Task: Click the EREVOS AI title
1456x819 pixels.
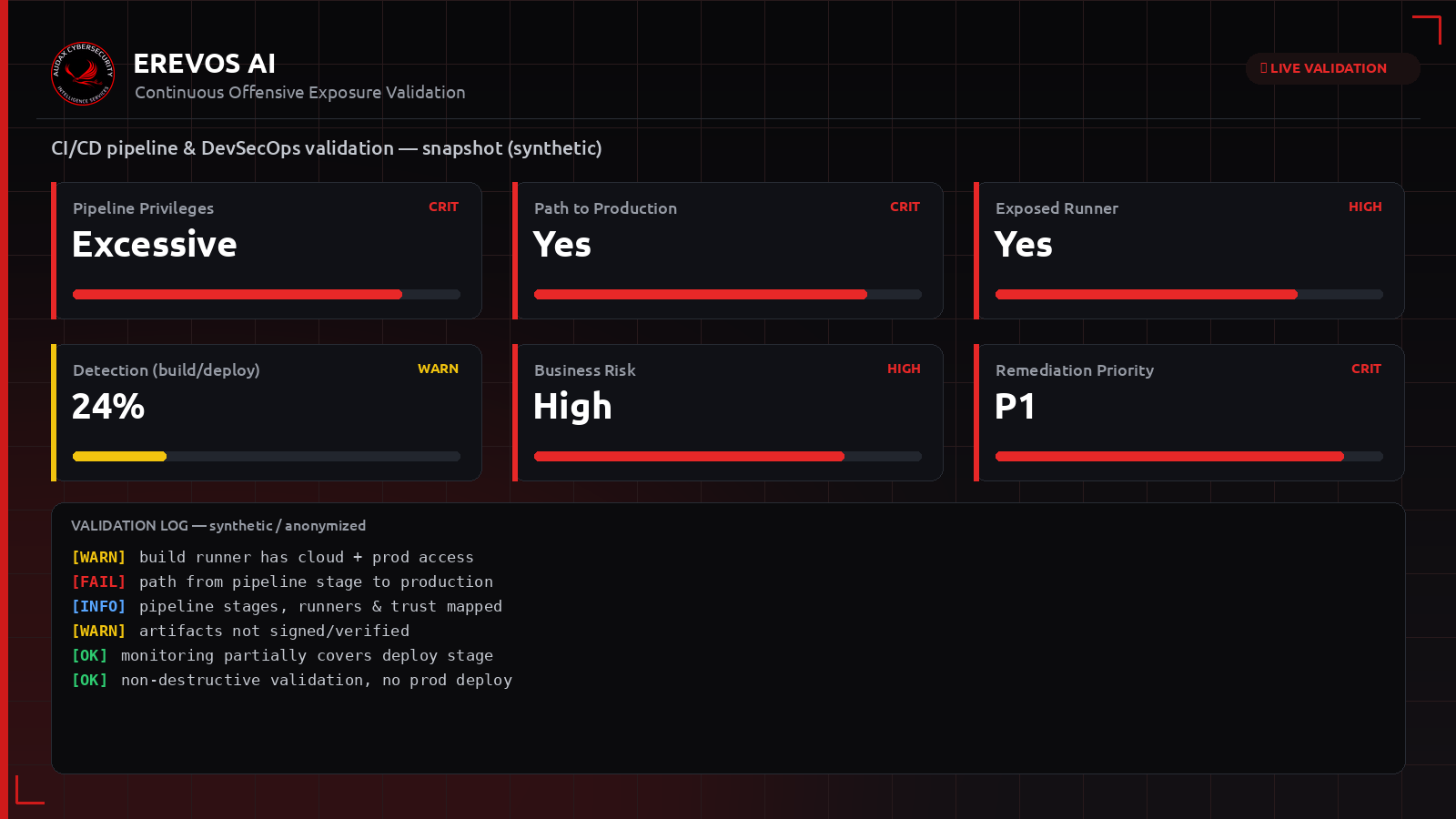Action: click(x=205, y=64)
